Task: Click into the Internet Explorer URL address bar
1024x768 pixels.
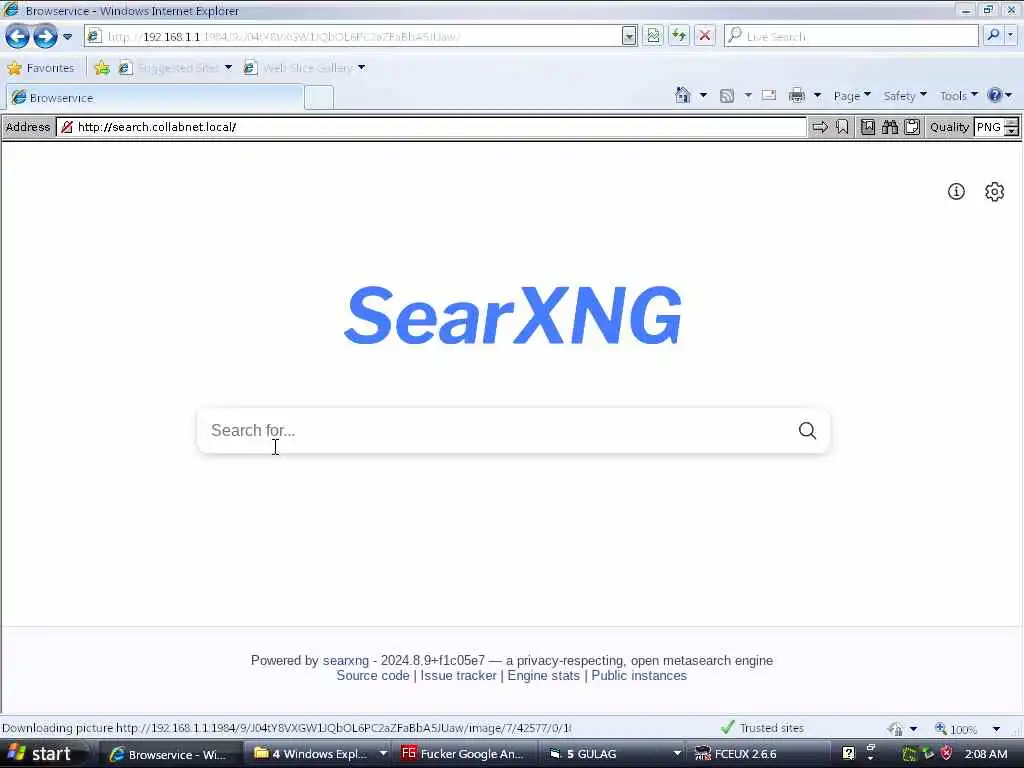Action: point(353,36)
